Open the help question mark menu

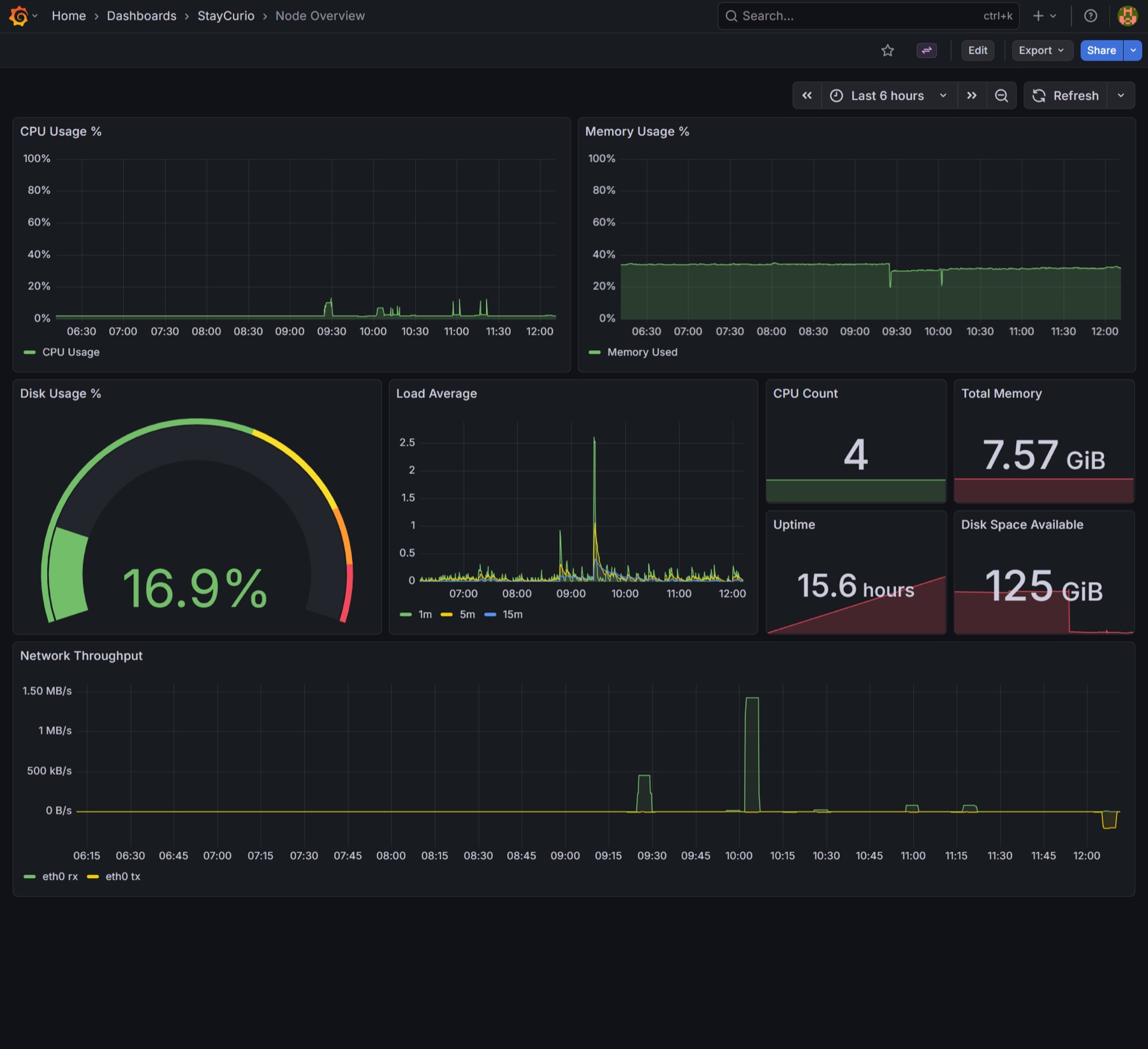tap(1091, 16)
